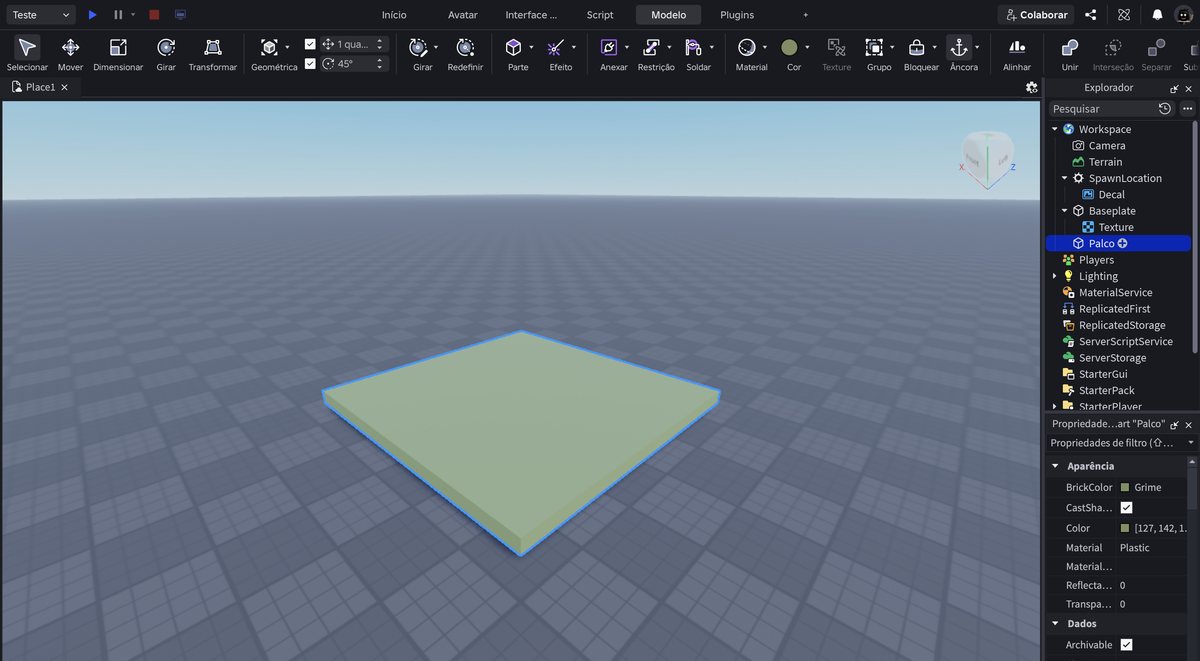Click the Girar pivot edit icon
1200x661 pixels.
[418, 47]
